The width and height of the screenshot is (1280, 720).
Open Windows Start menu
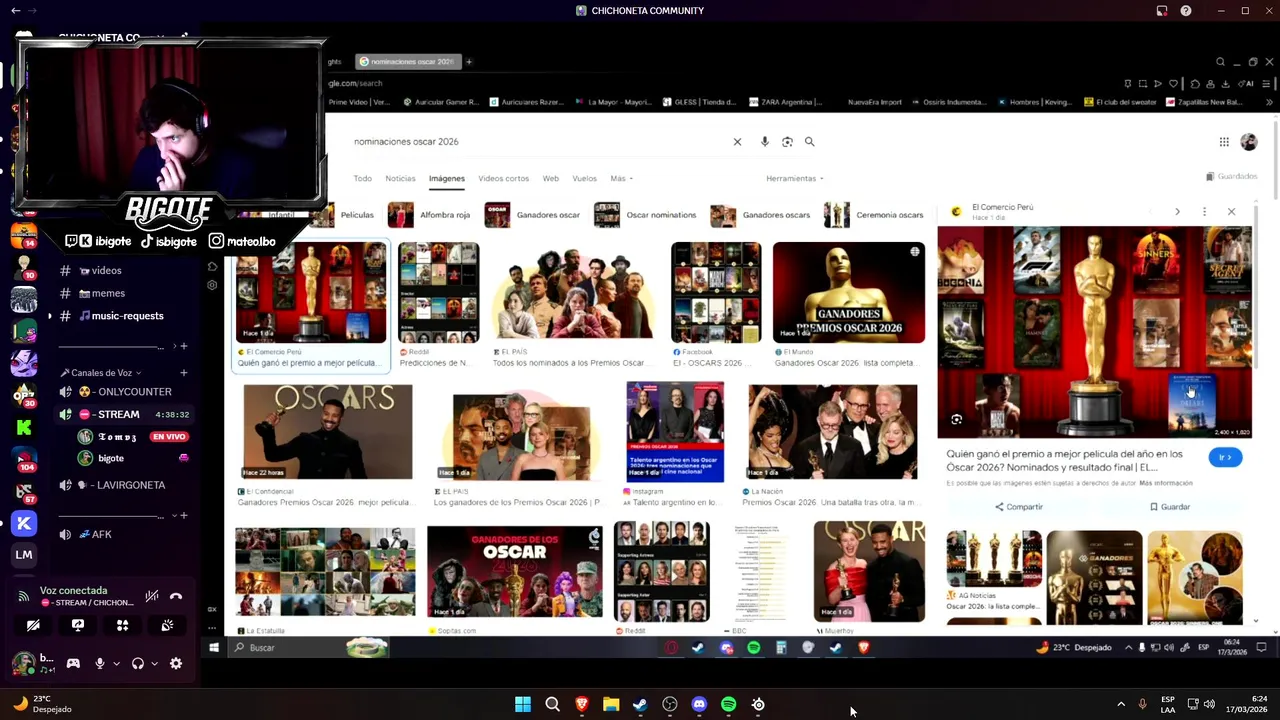pyautogui.click(x=523, y=704)
